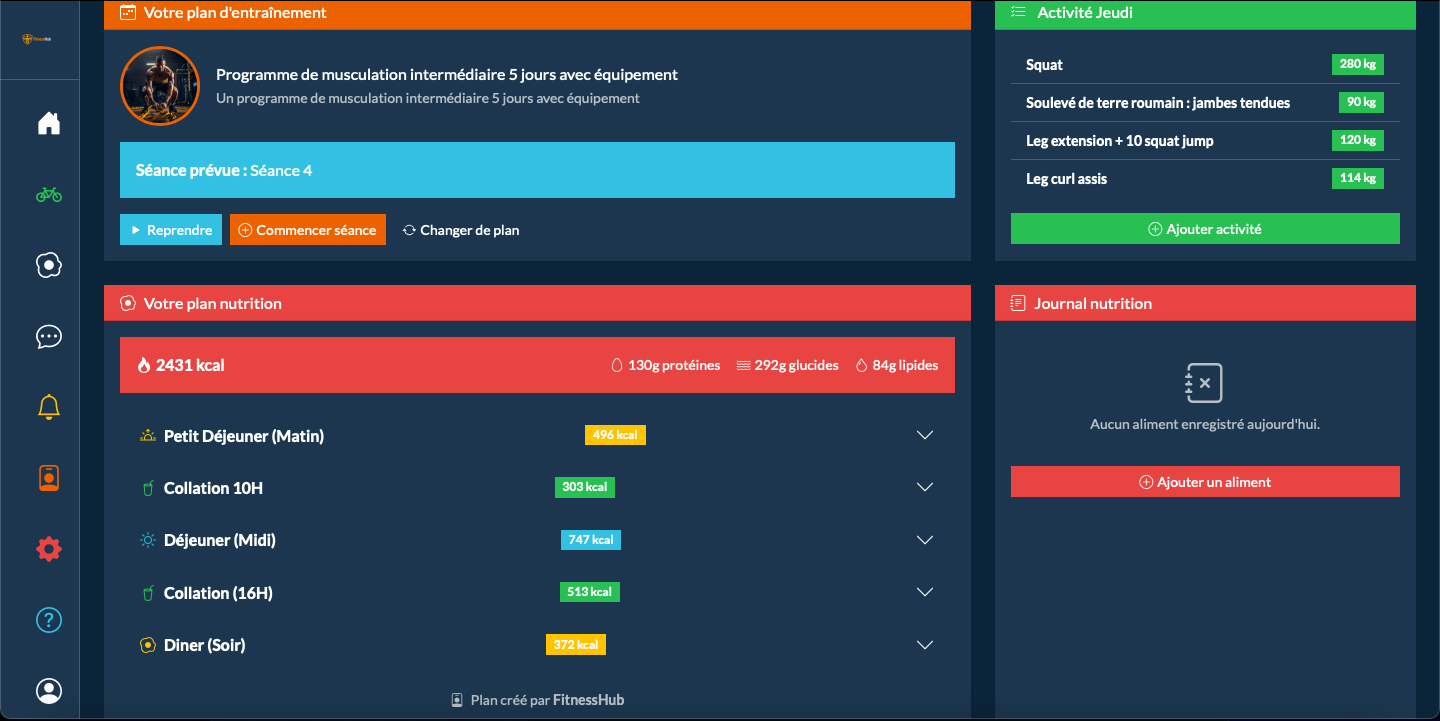Expand the Collation 10H section
Image resolution: width=1440 pixels, height=721 pixels.
[x=924, y=487]
